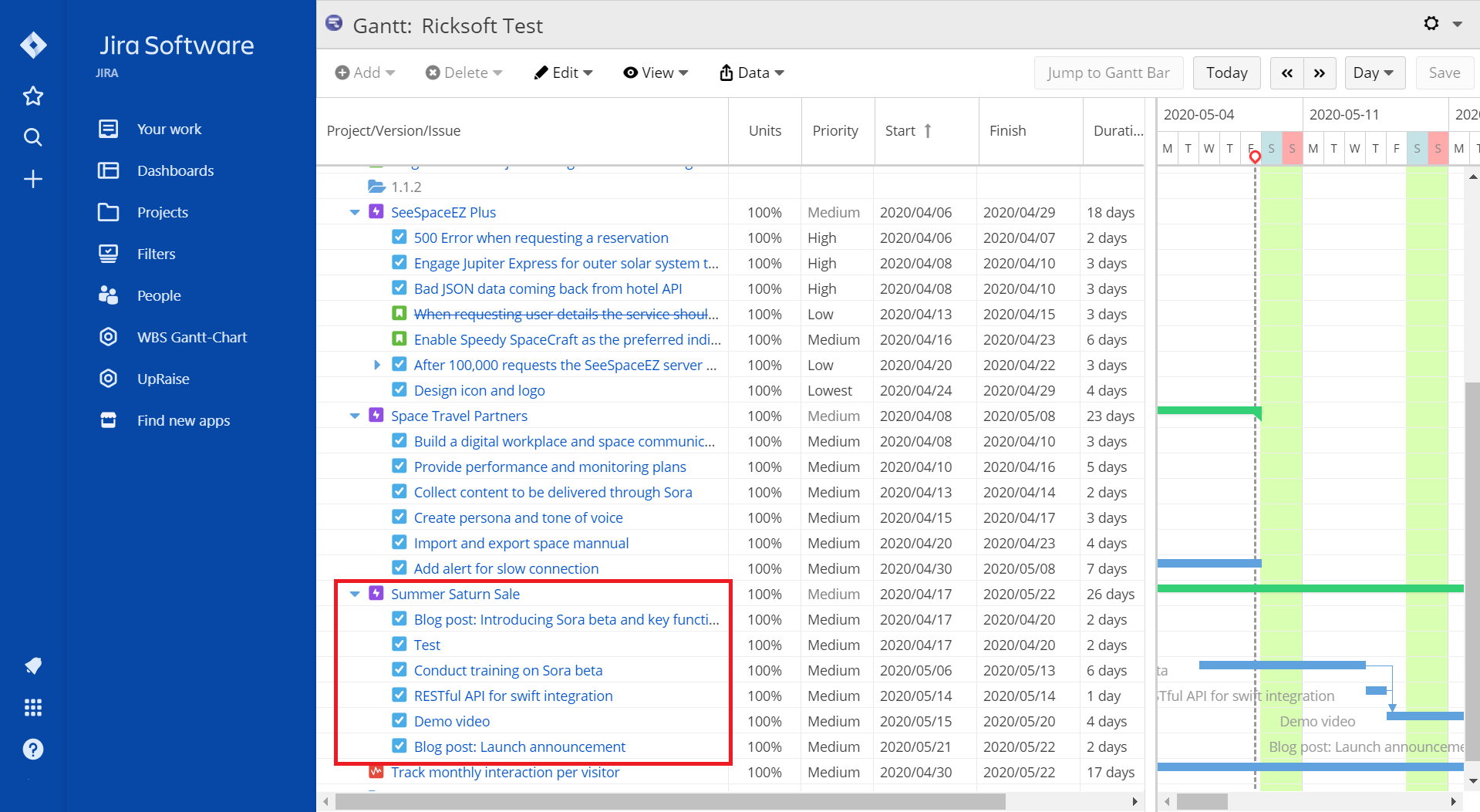This screenshot has height=812, width=1480.
Task: Toggle checkbox icon for 500 Error issue
Action: pos(399,237)
